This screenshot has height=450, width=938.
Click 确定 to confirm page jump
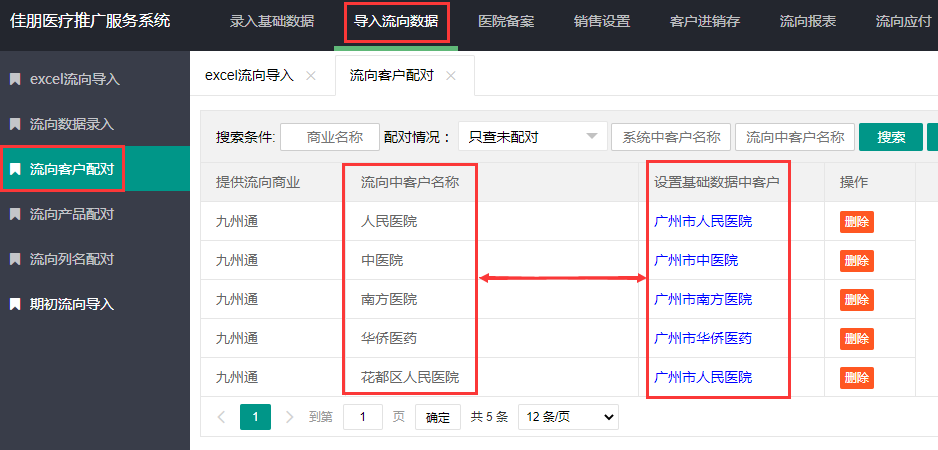[438, 417]
